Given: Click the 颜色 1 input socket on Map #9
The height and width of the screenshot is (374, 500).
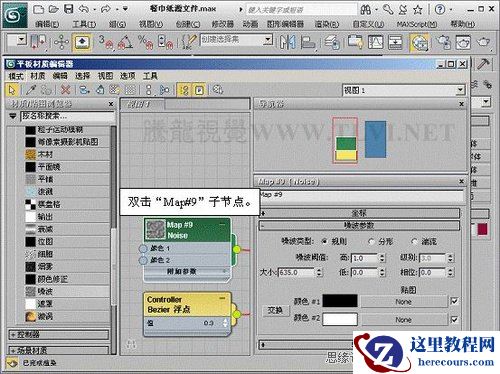Looking at the screenshot, I should tap(143, 248).
